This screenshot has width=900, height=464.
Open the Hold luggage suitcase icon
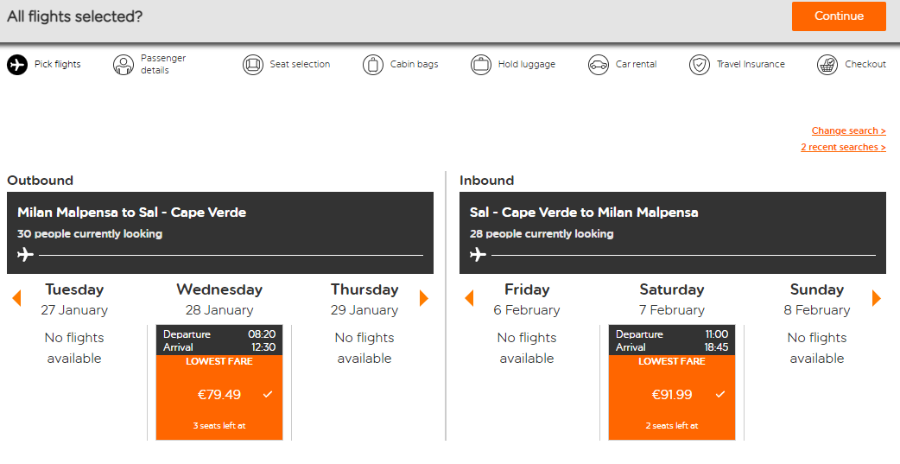pos(481,64)
